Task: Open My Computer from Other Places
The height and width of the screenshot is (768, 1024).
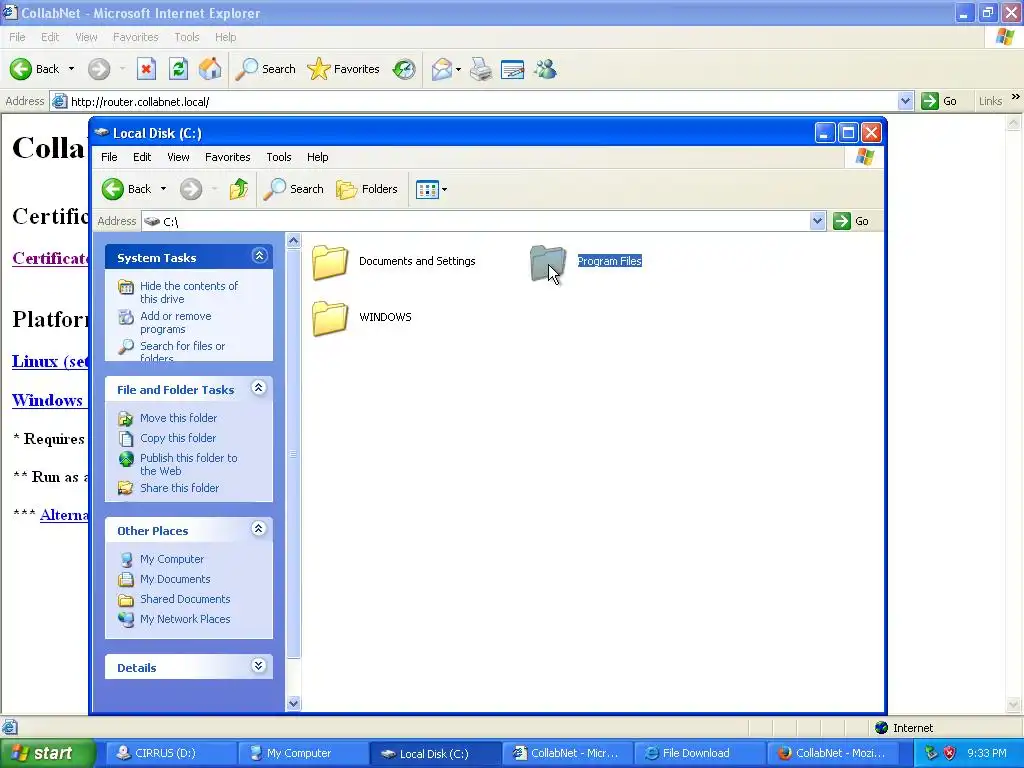Action: tap(172, 559)
